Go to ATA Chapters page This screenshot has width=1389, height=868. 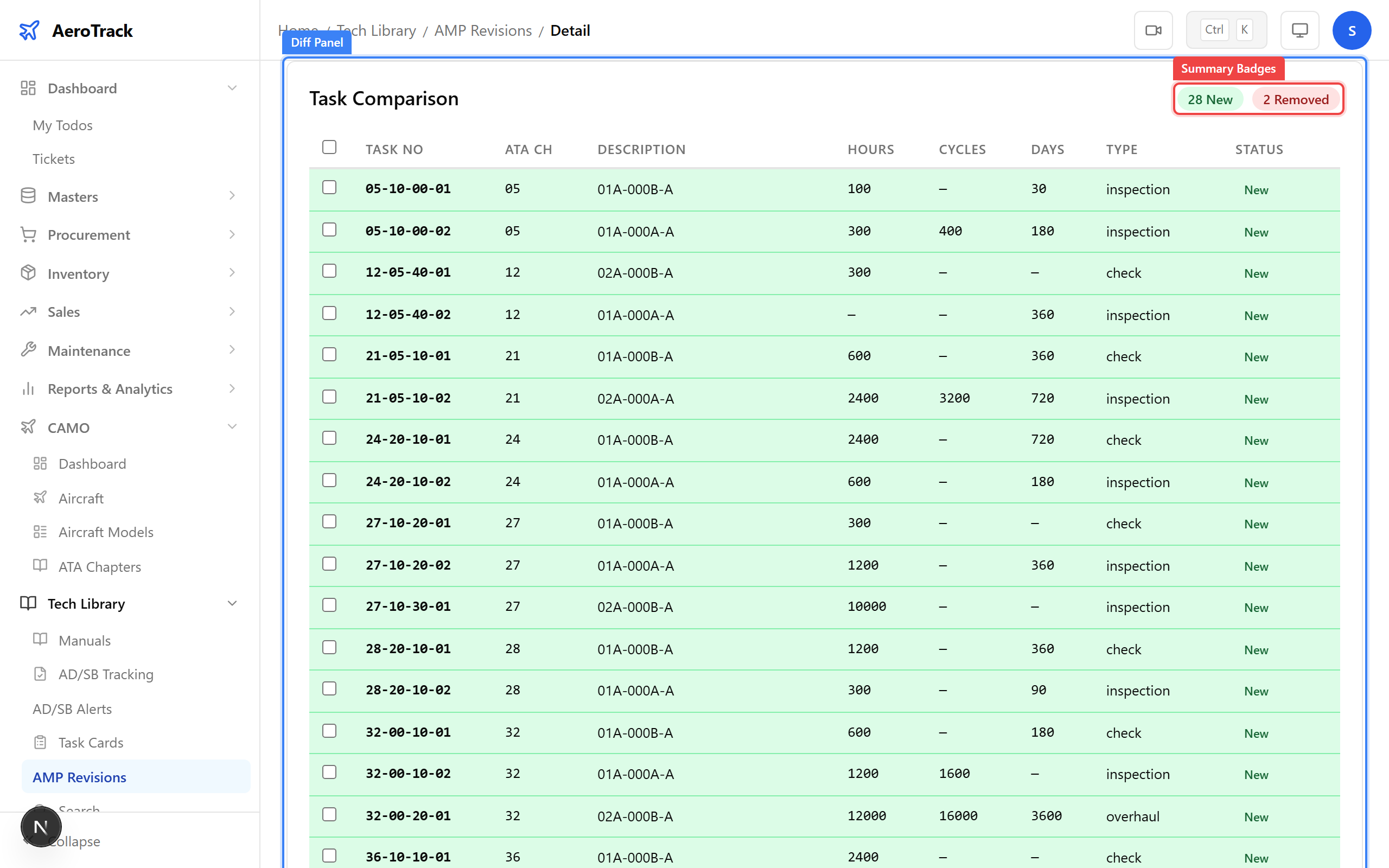click(99, 566)
